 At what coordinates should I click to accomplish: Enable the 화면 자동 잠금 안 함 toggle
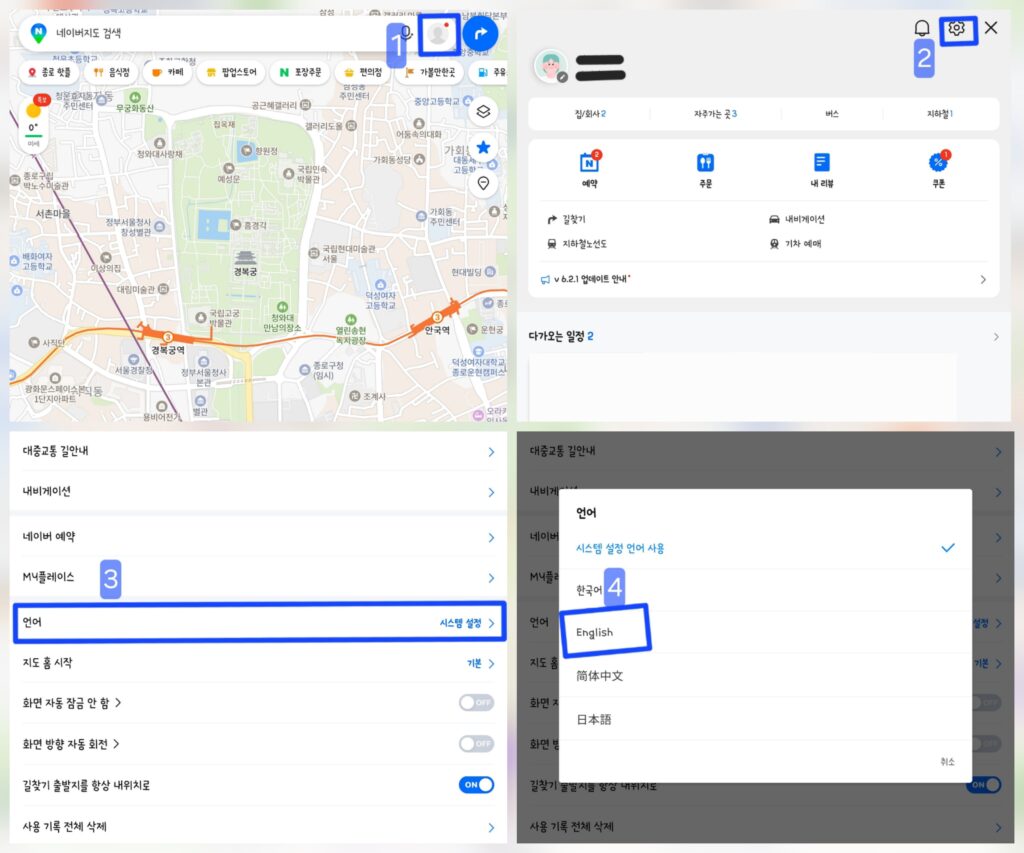click(477, 703)
